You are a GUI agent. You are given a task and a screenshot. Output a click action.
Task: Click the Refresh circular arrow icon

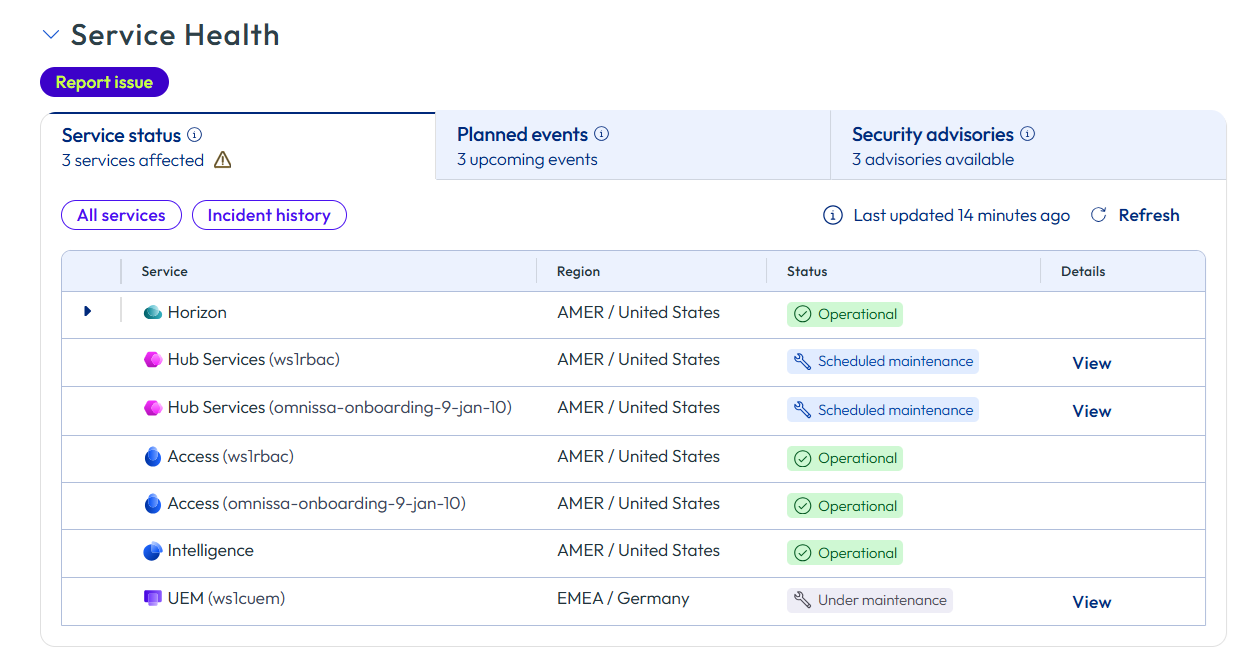(x=1099, y=215)
